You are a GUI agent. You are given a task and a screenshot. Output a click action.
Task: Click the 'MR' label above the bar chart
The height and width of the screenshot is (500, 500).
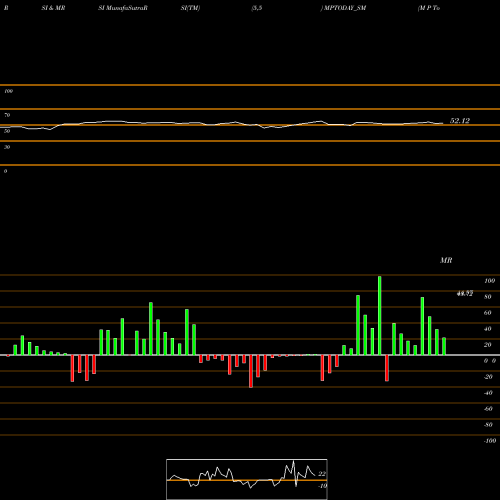pyautogui.click(x=446, y=260)
